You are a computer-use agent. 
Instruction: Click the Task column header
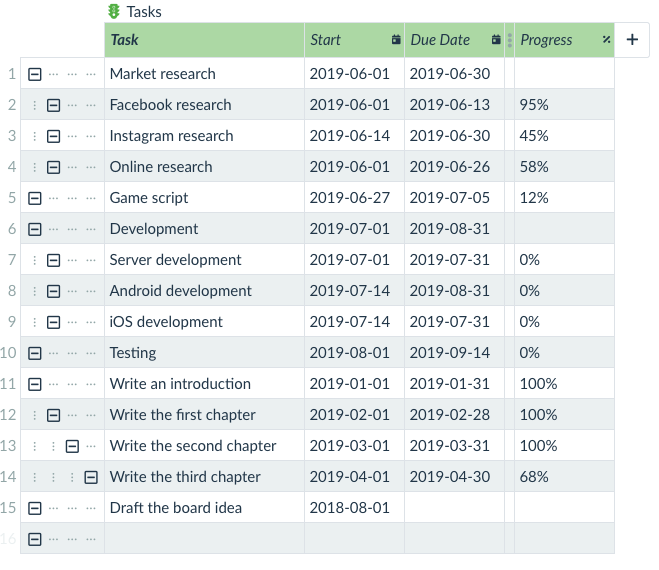click(204, 40)
